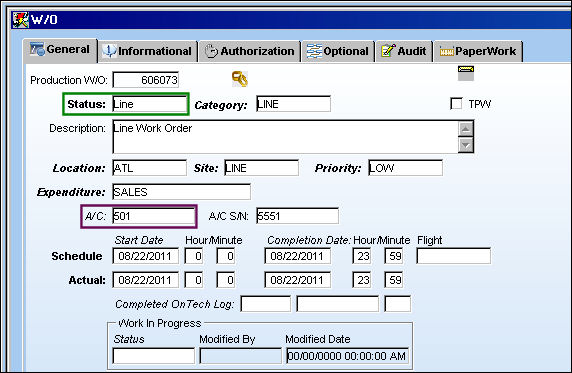Switch to the Optional tab
Viewport: 572px width, 373px height.
(338, 51)
